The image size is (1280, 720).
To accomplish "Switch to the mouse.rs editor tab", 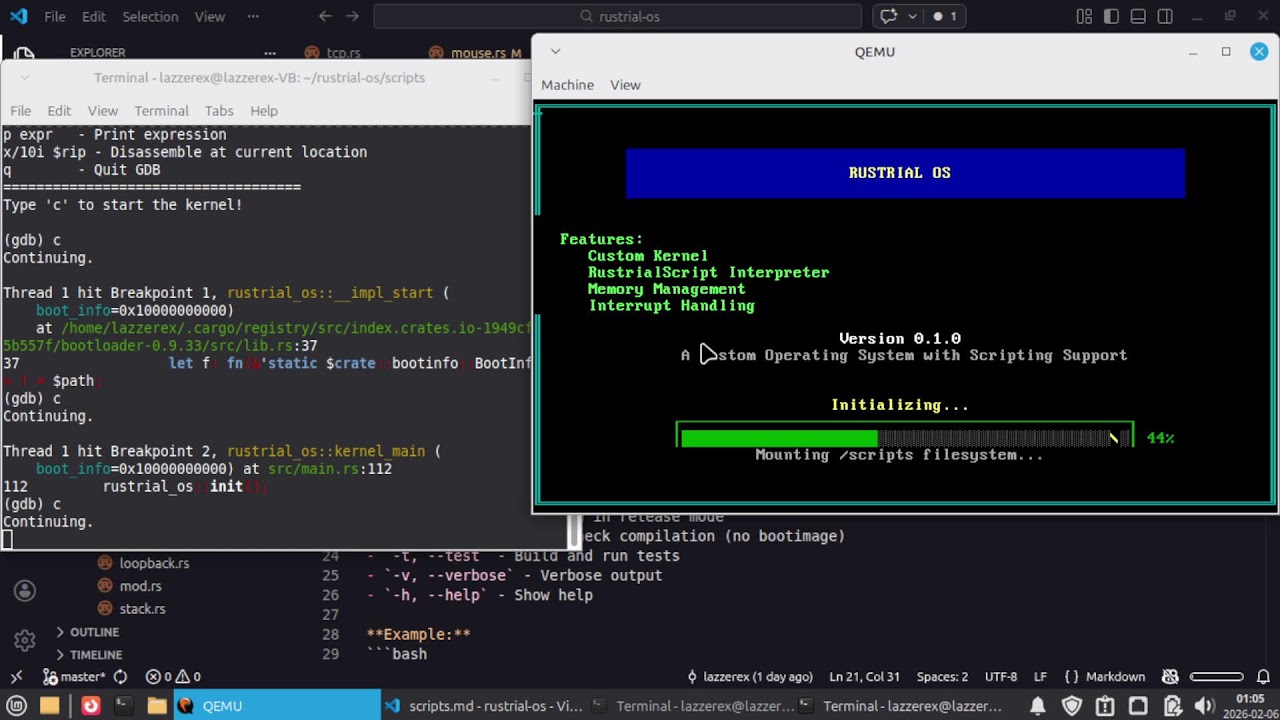I will click(478, 53).
